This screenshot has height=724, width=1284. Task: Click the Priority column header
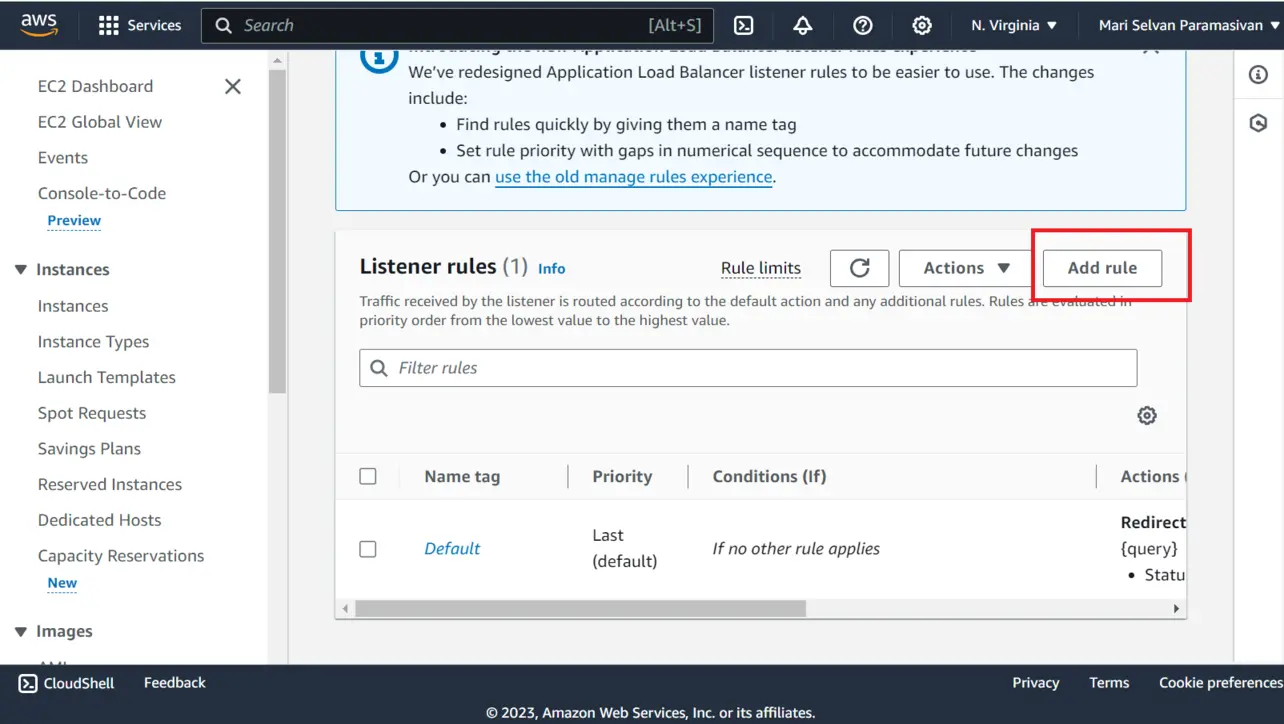[x=622, y=477]
